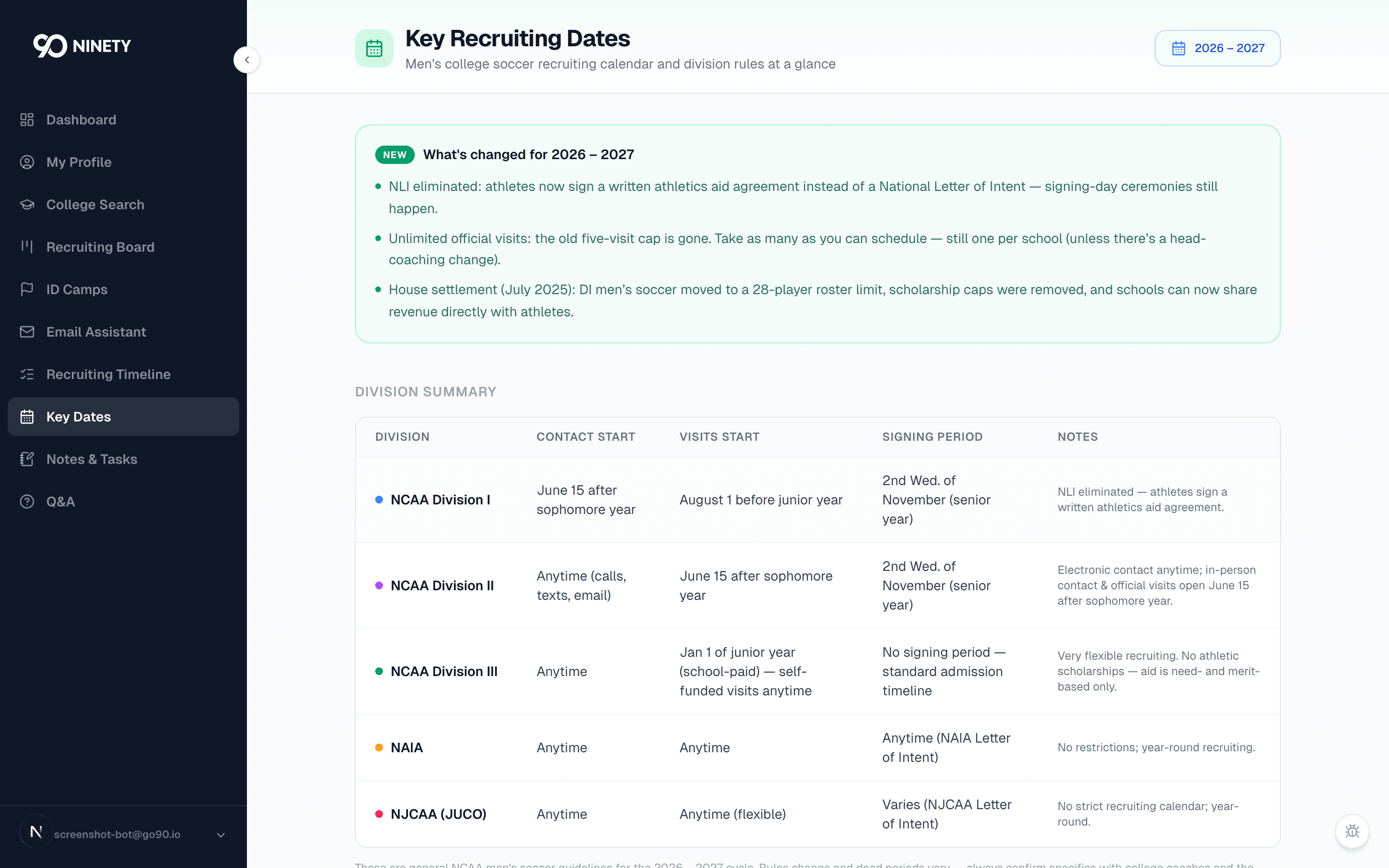The width and height of the screenshot is (1389, 868).
Task: Click the My Profile user icon
Action: pyautogui.click(x=27, y=162)
